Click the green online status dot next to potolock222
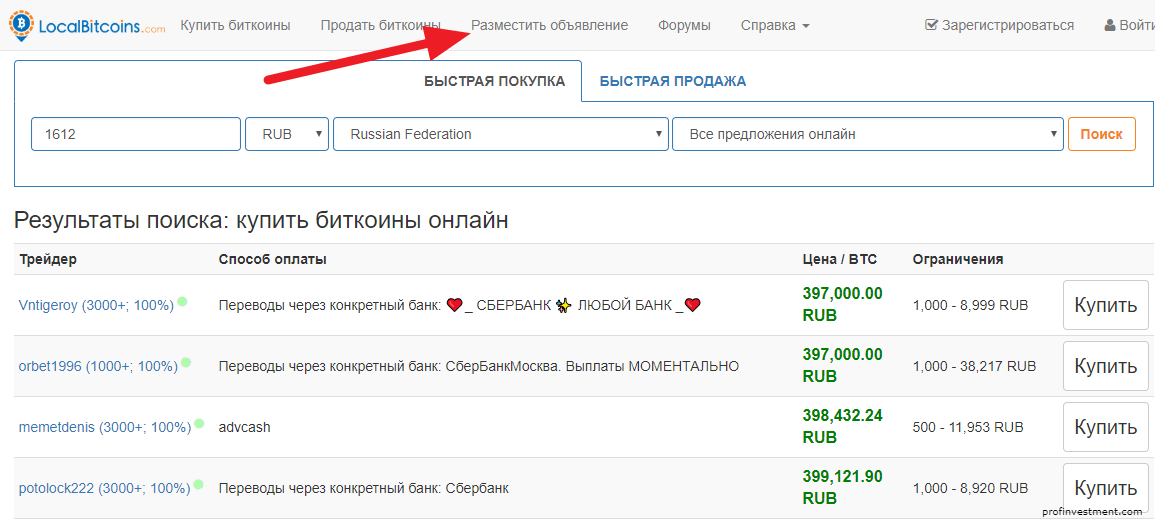Image resolution: width=1155 pixels, height=521 pixels. [x=199, y=484]
